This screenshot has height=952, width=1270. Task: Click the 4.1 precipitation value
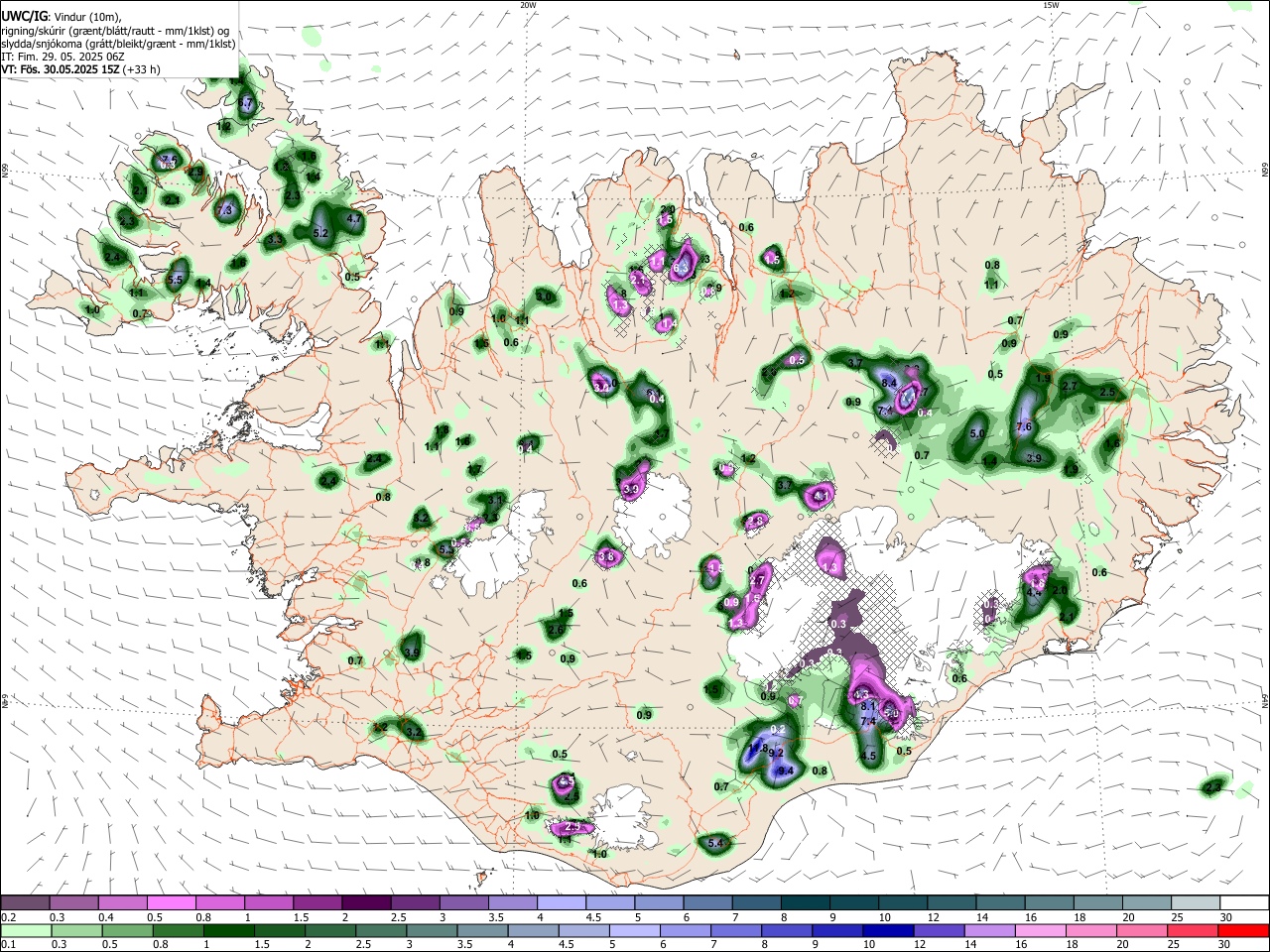click(x=821, y=496)
